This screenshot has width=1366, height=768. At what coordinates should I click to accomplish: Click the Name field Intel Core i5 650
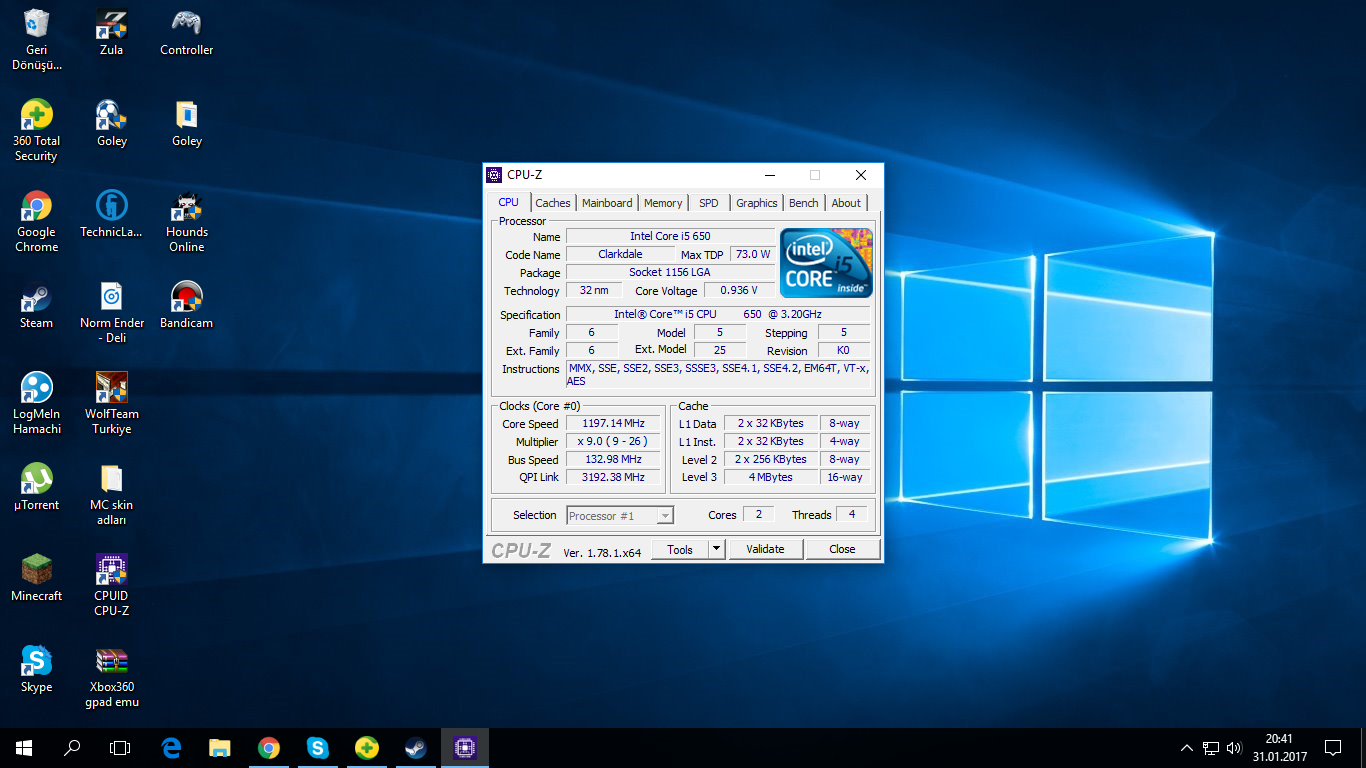pos(670,236)
